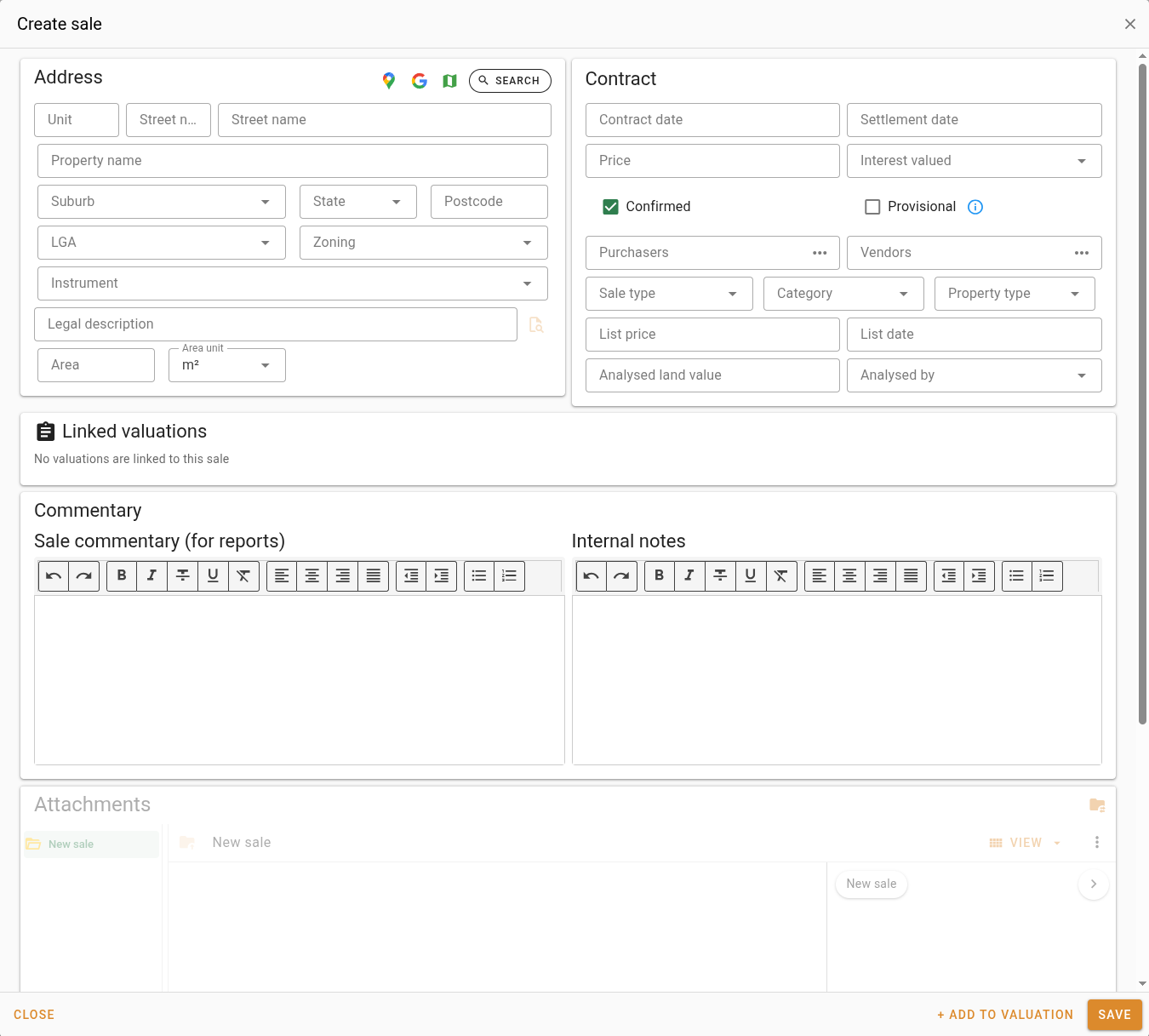Align left in Sale commentary editor

click(x=282, y=576)
